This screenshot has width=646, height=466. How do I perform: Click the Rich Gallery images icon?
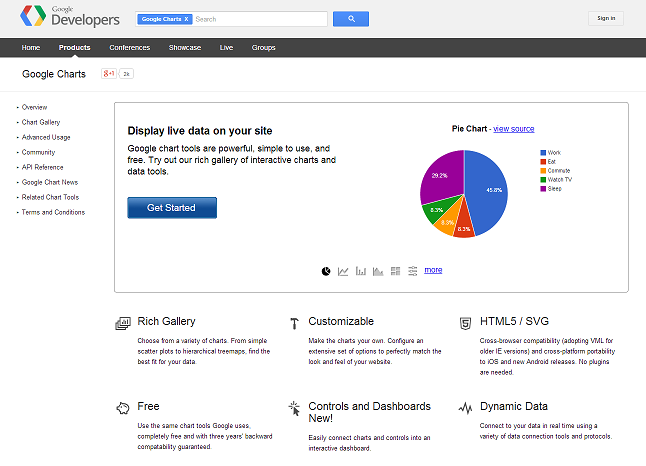coord(123,323)
